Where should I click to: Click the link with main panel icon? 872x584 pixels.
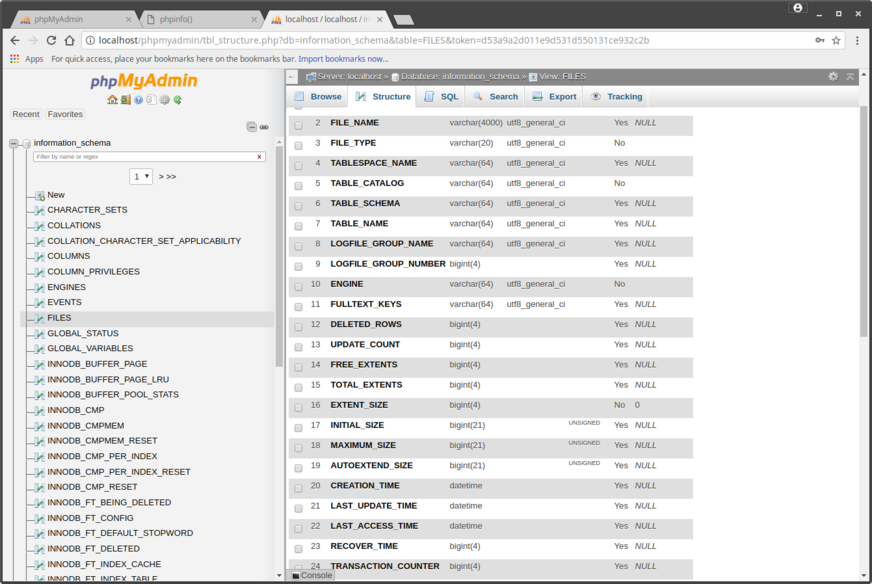pos(264,127)
